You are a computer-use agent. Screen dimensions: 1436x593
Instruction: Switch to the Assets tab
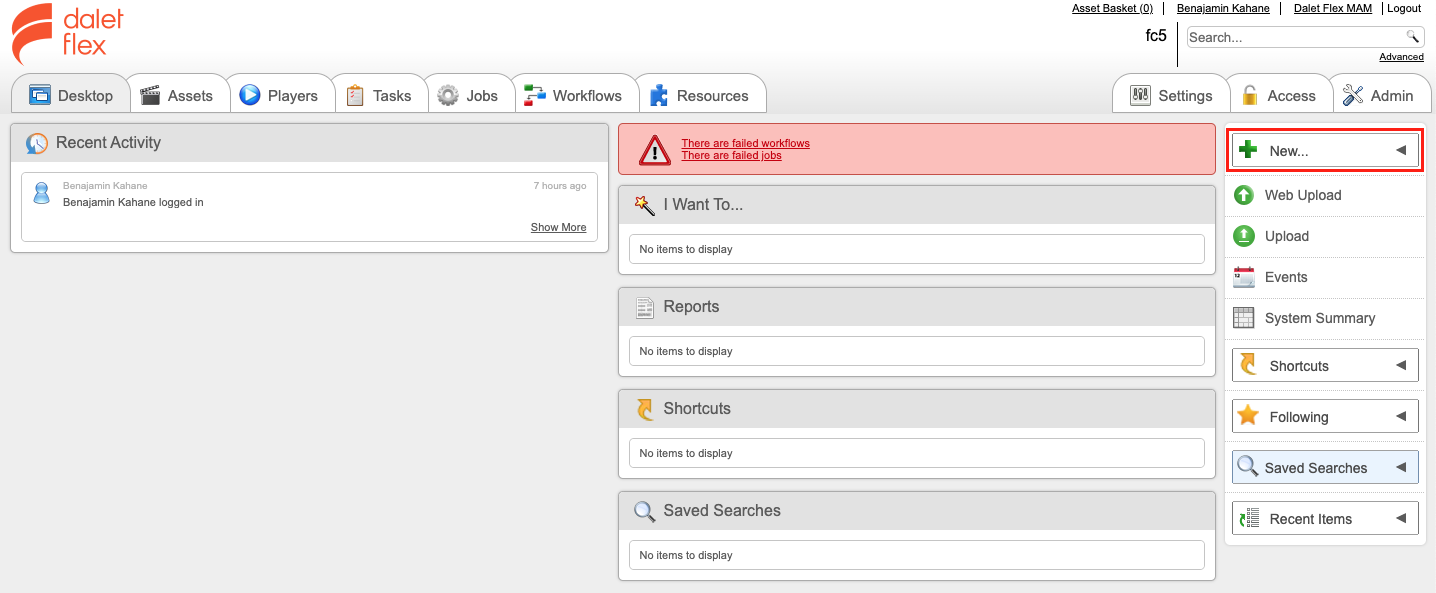tap(178, 95)
